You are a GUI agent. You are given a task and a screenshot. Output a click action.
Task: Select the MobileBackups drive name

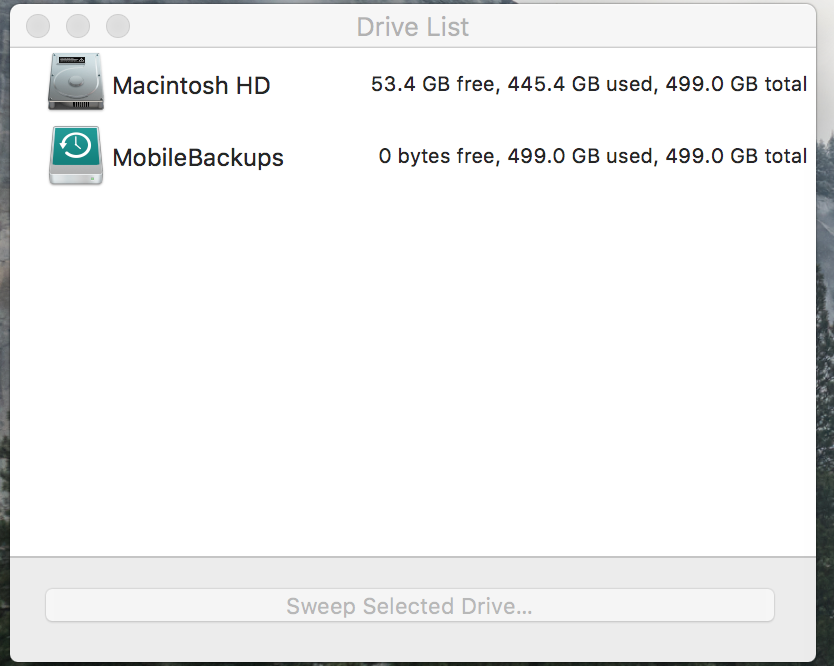pyautogui.click(x=198, y=157)
